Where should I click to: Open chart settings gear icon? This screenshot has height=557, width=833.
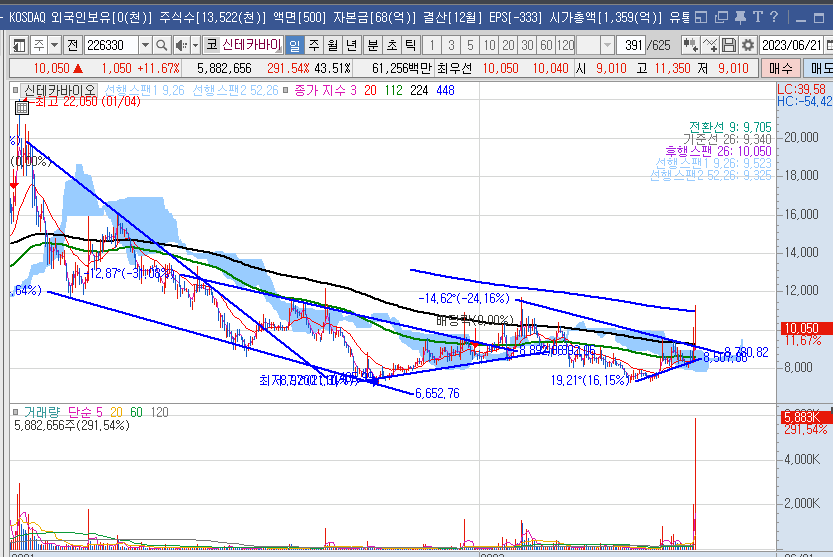click(747, 45)
